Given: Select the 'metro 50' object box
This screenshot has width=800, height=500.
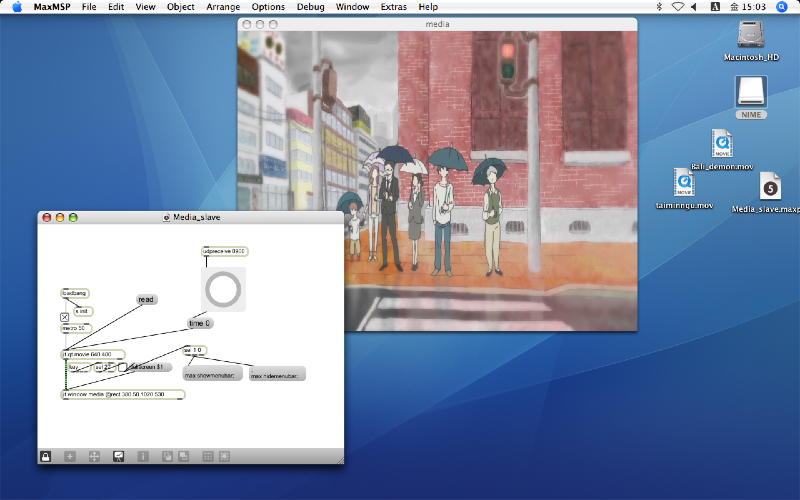Looking at the screenshot, I should [x=76, y=329].
